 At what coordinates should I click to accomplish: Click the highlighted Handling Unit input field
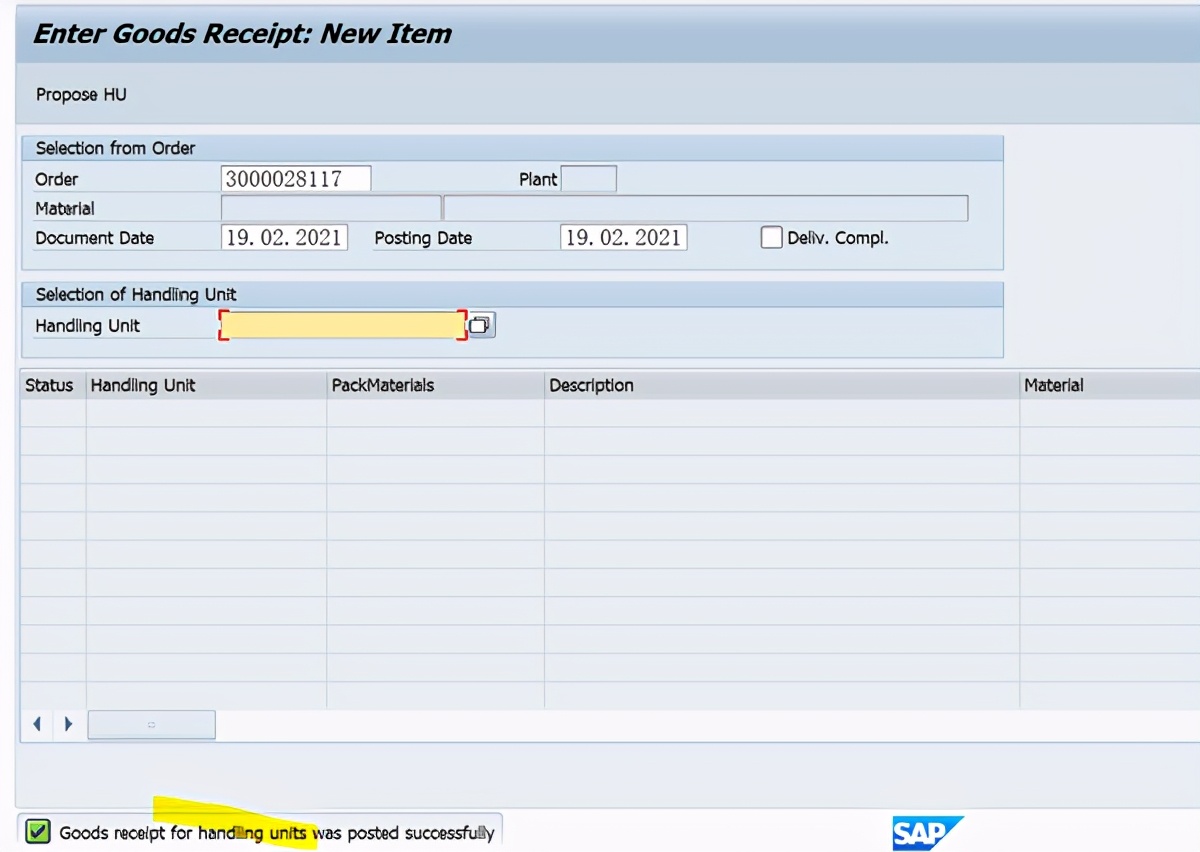pyautogui.click(x=342, y=325)
